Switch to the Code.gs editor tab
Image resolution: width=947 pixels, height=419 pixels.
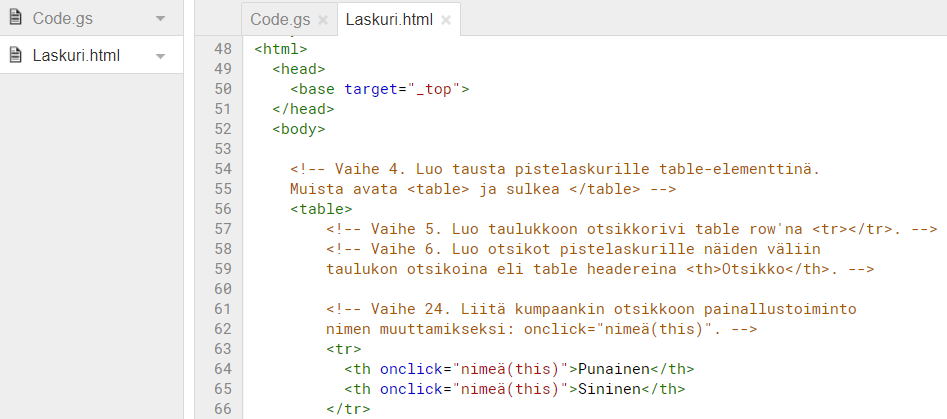click(279, 19)
